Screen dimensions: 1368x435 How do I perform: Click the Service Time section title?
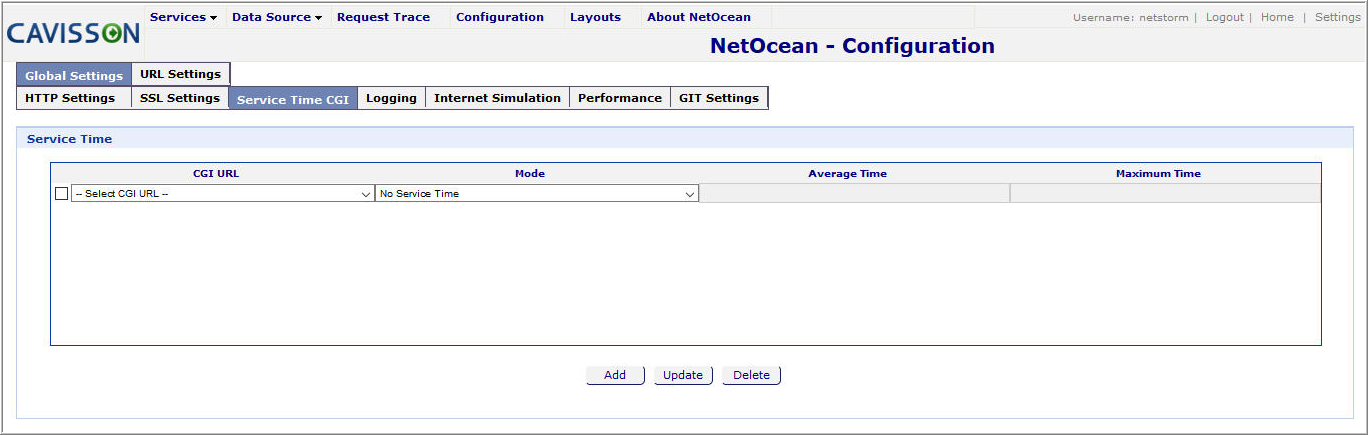[x=69, y=139]
